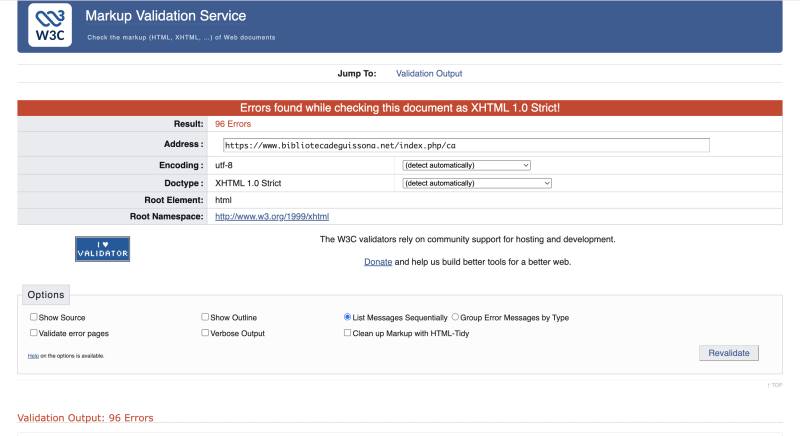
Task: Click into the Address URL field
Action: point(466,145)
